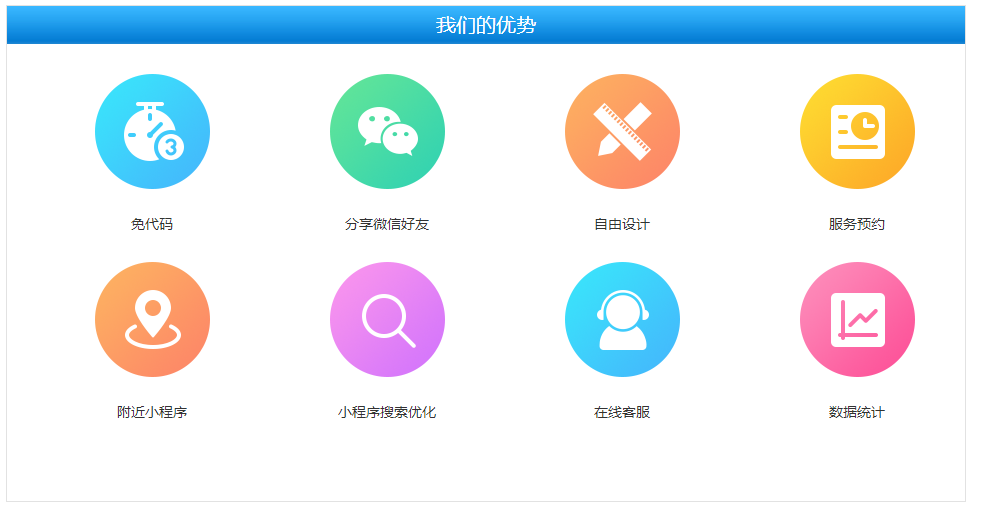Click the 在线客服 text
The image size is (982, 516).
tap(622, 412)
